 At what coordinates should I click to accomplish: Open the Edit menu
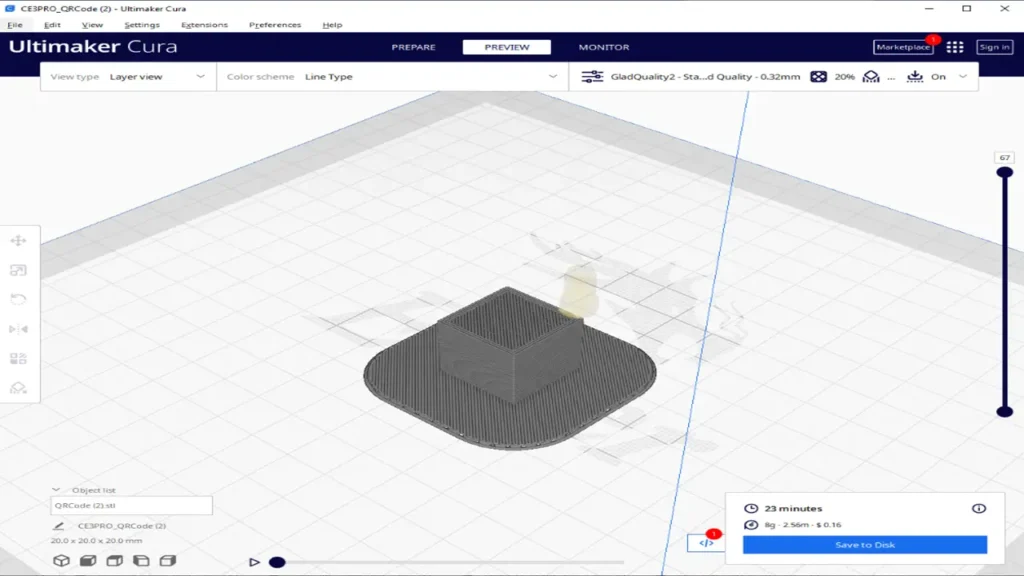(x=52, y=25)
